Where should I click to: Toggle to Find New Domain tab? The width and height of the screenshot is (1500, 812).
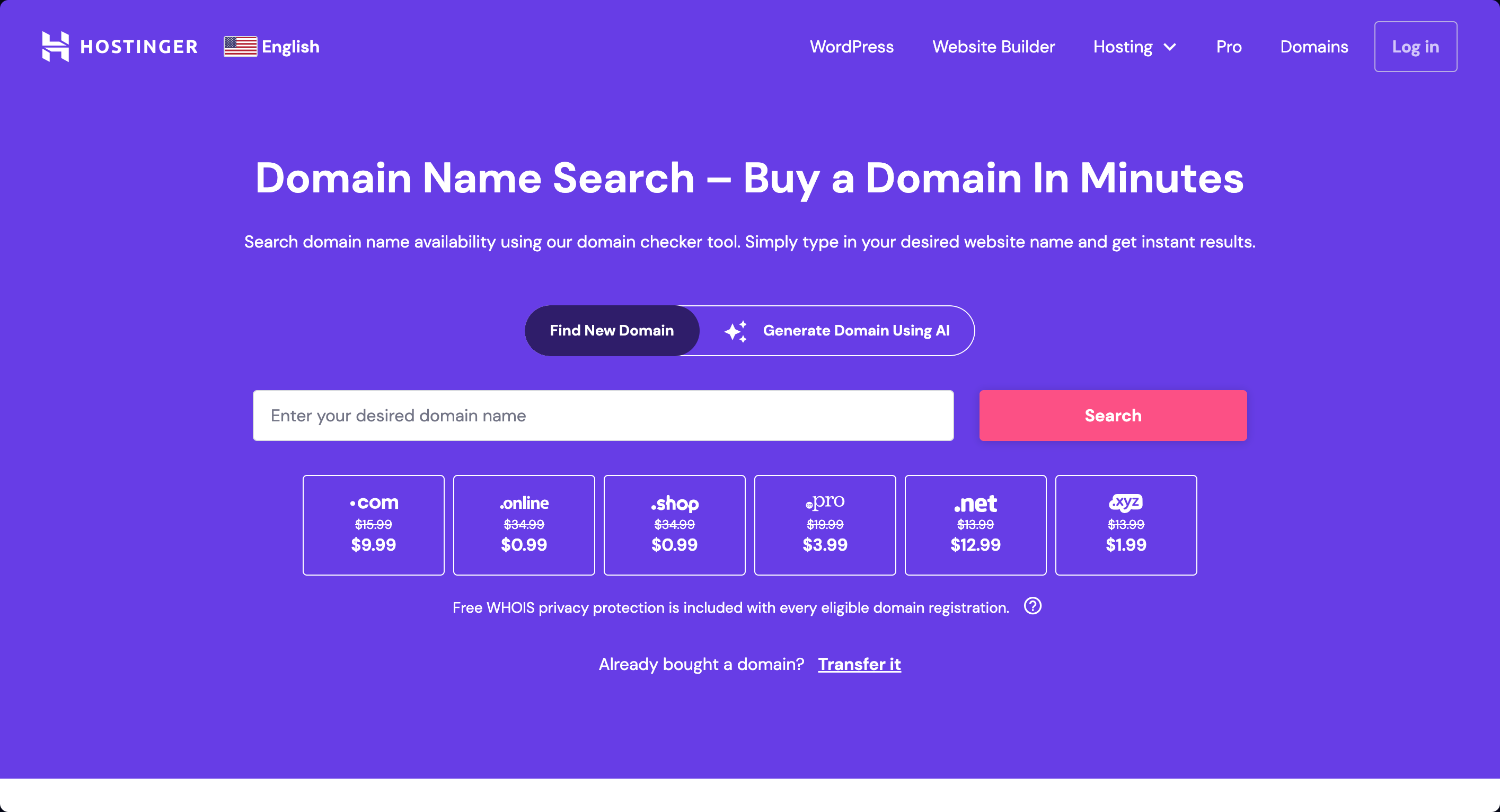(612, 330)
